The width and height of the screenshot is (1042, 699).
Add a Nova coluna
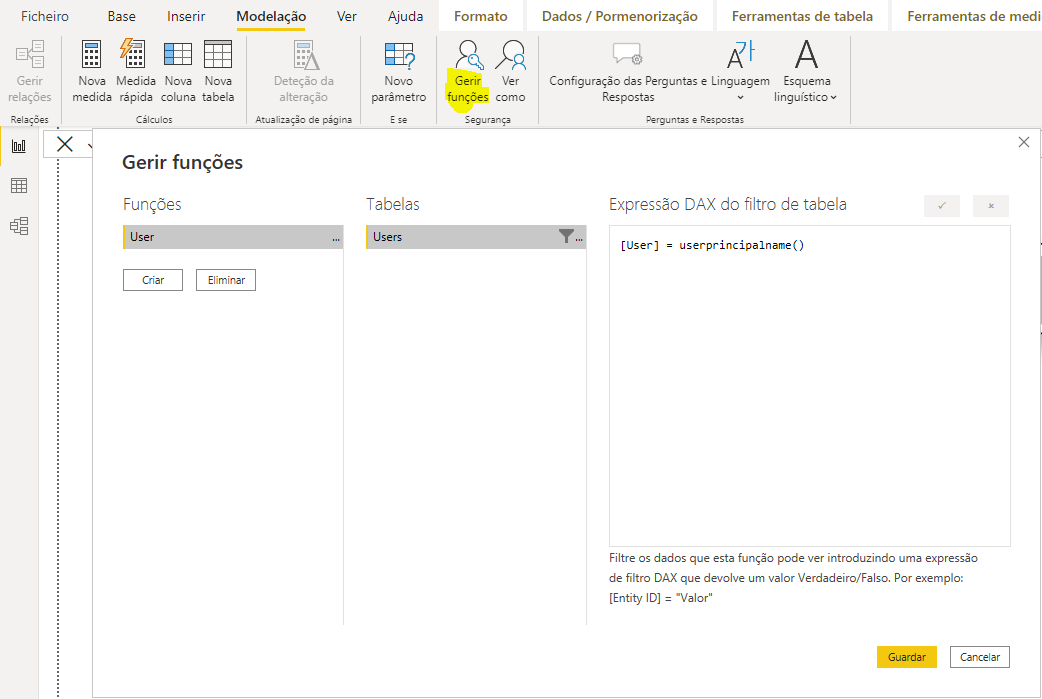click(178, 72)
